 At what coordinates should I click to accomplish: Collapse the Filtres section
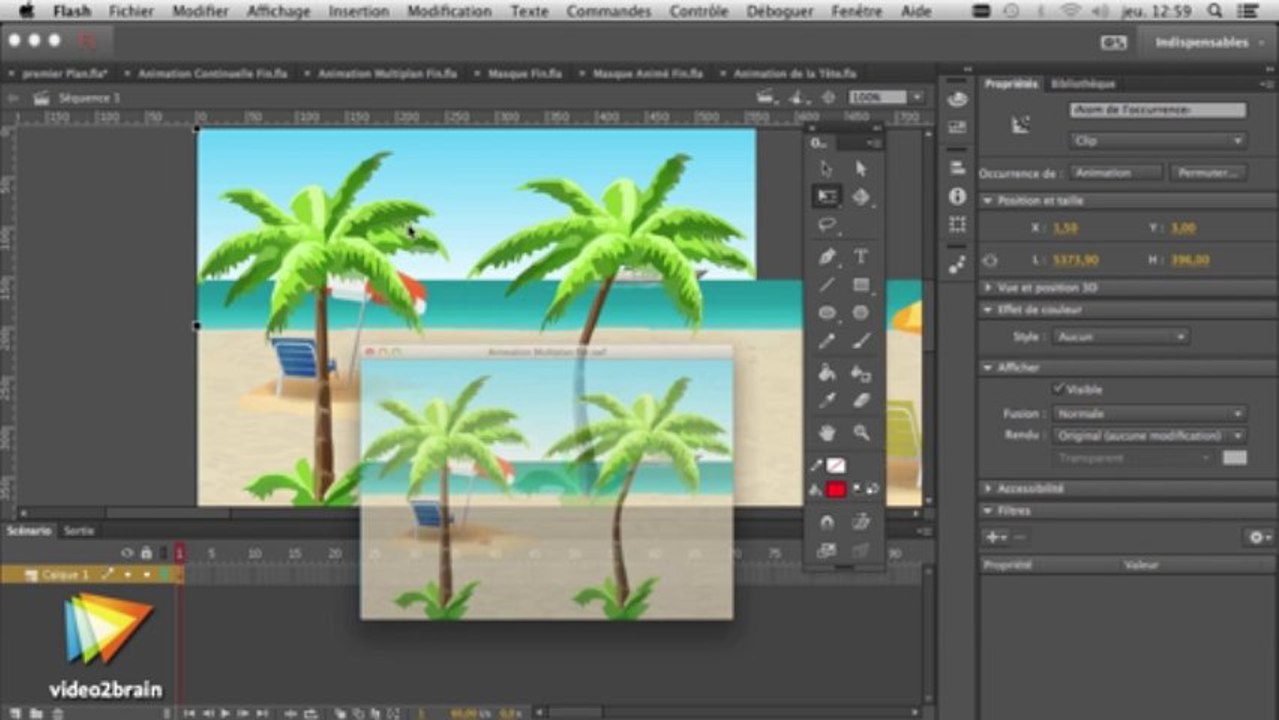[x=988, y=511]
